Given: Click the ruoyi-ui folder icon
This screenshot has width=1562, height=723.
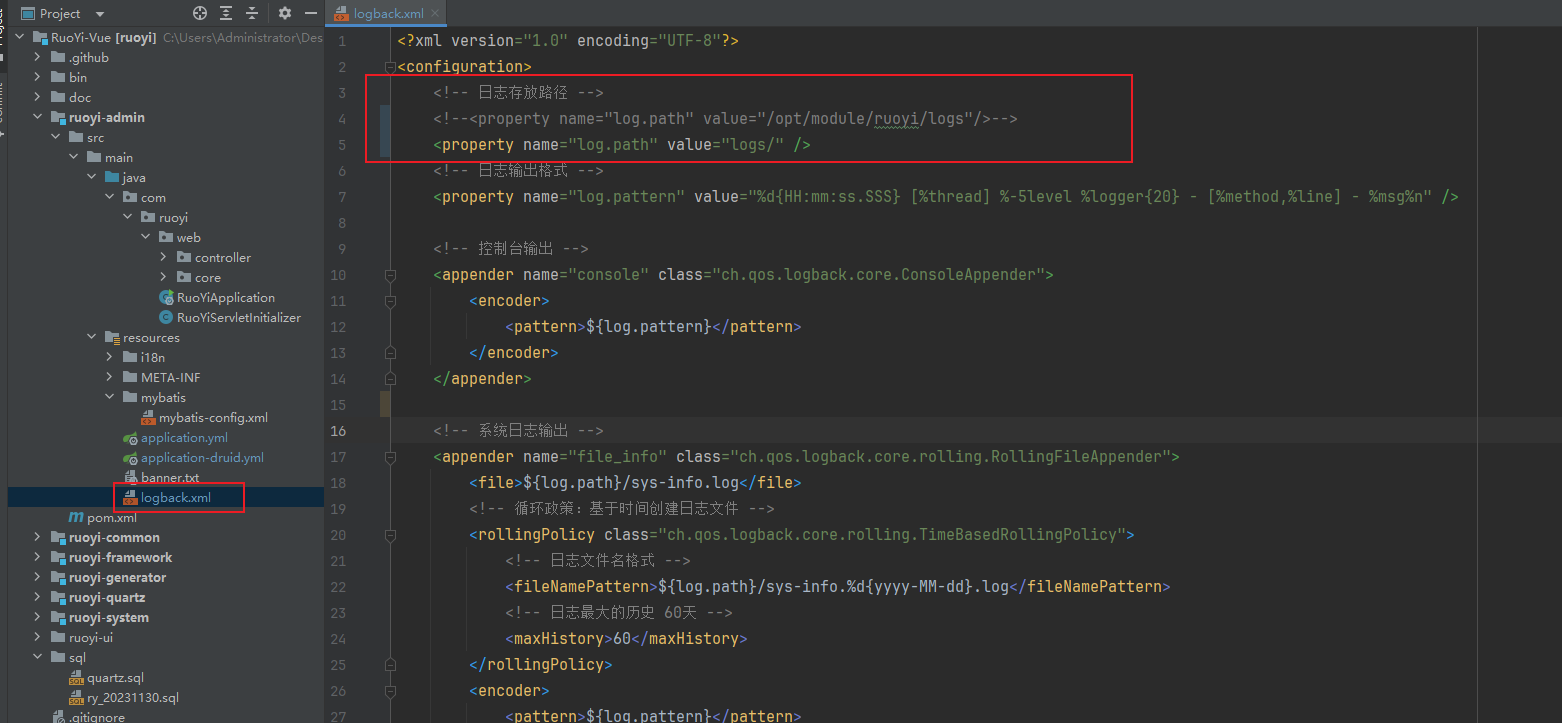Looking at the screenshot, I should coord(58,637).
